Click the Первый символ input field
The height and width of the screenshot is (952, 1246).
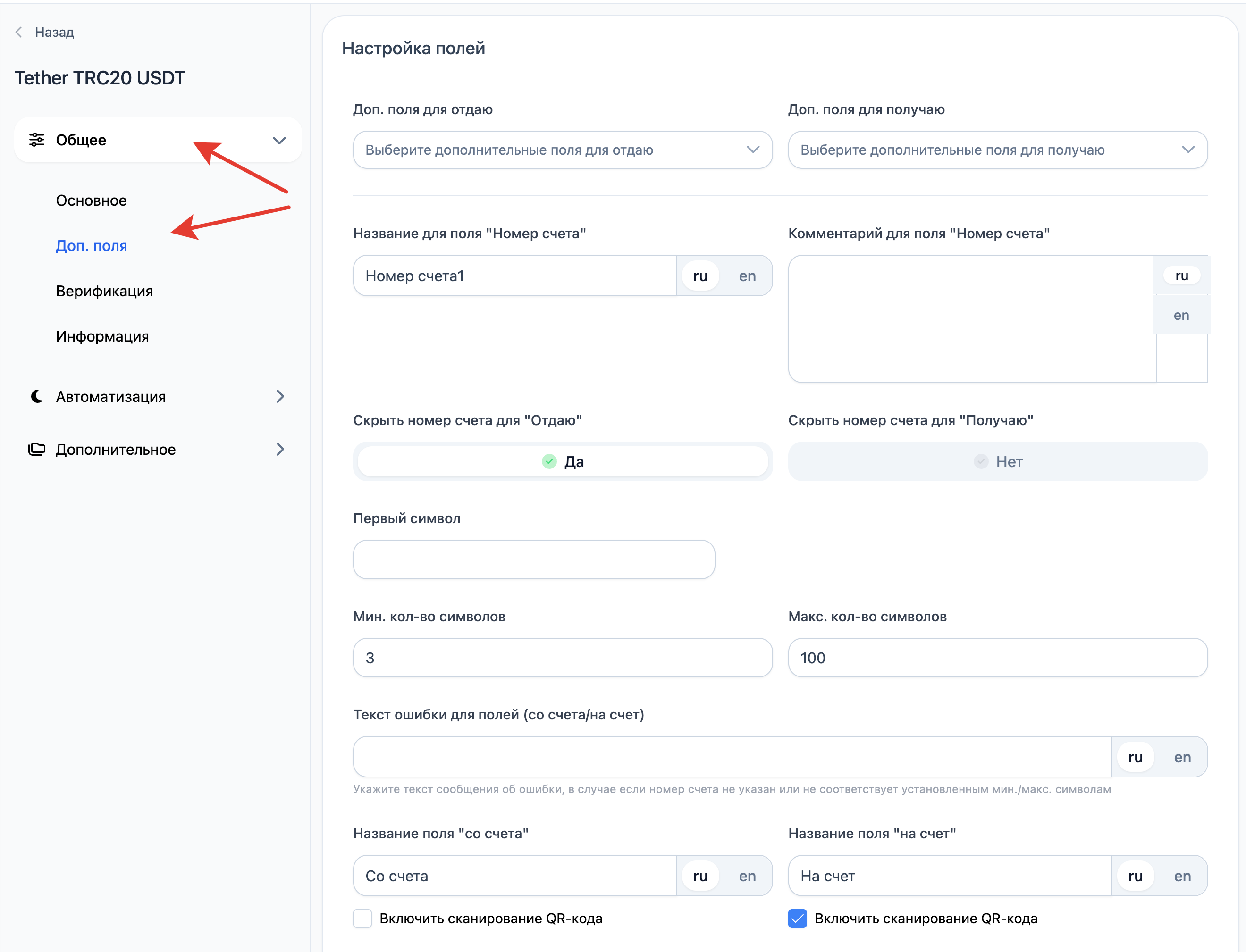click(534, 560)
